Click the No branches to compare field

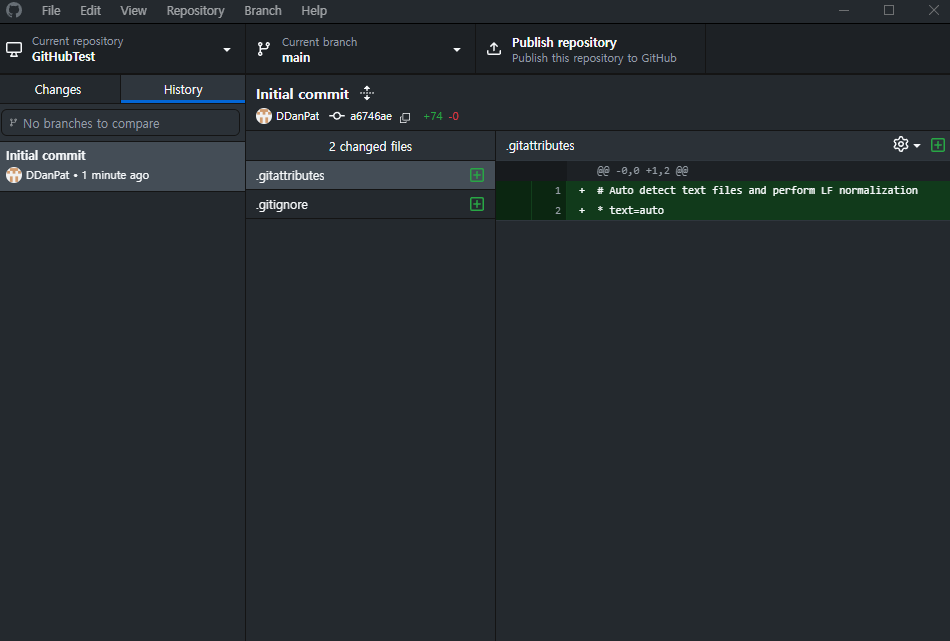(x=121, y=123)
